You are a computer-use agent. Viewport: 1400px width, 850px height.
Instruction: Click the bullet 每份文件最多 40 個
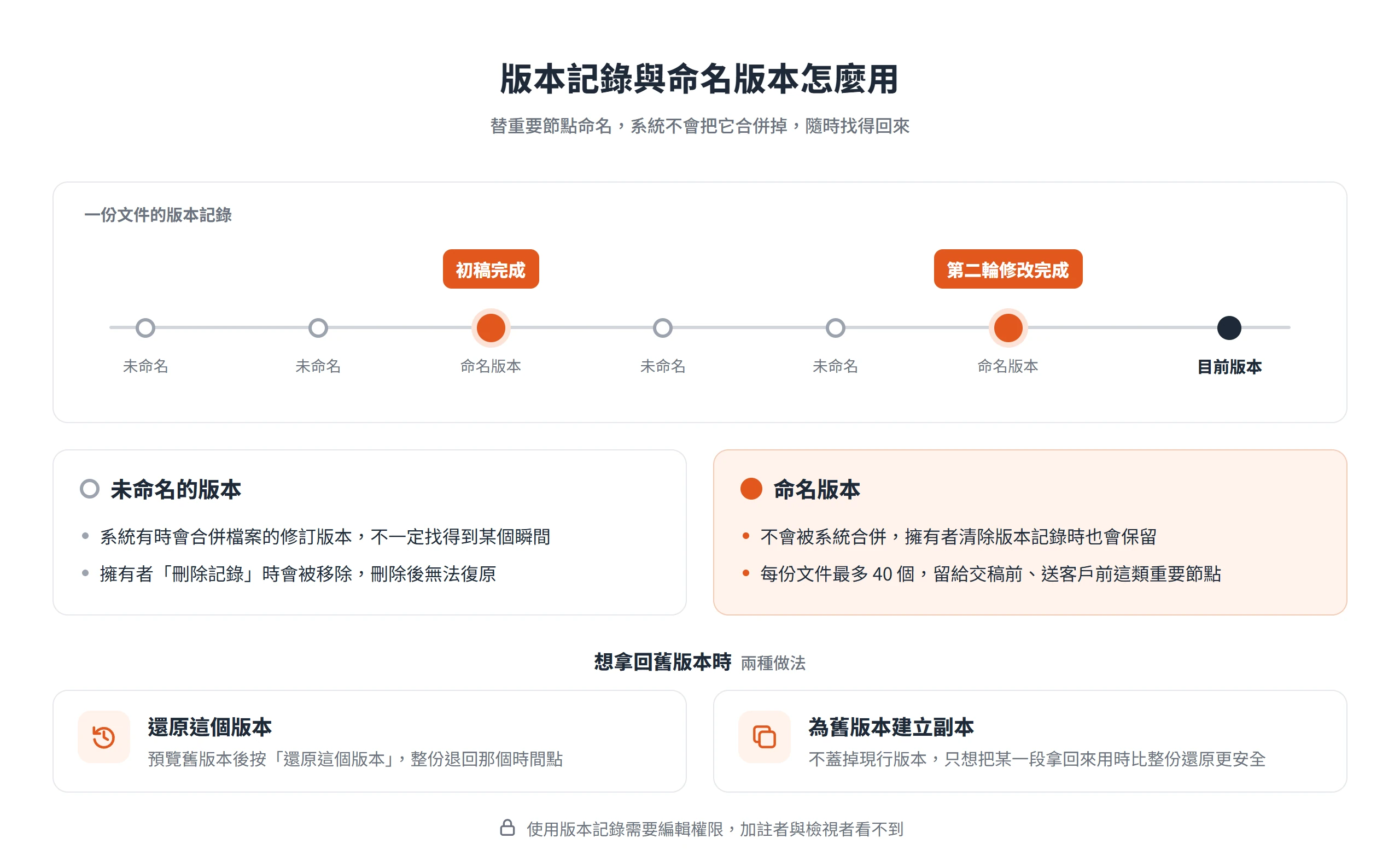point(990,573)
